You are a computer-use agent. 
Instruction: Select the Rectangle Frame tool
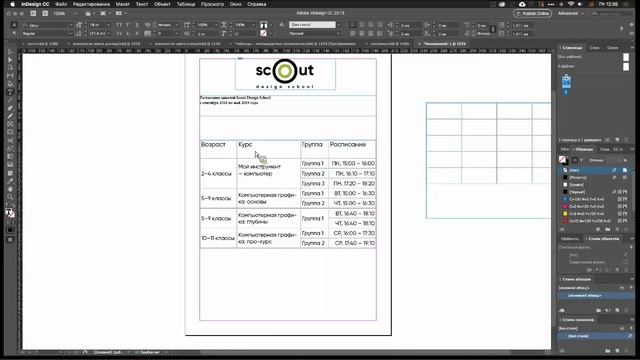click(x=10, y=124)
